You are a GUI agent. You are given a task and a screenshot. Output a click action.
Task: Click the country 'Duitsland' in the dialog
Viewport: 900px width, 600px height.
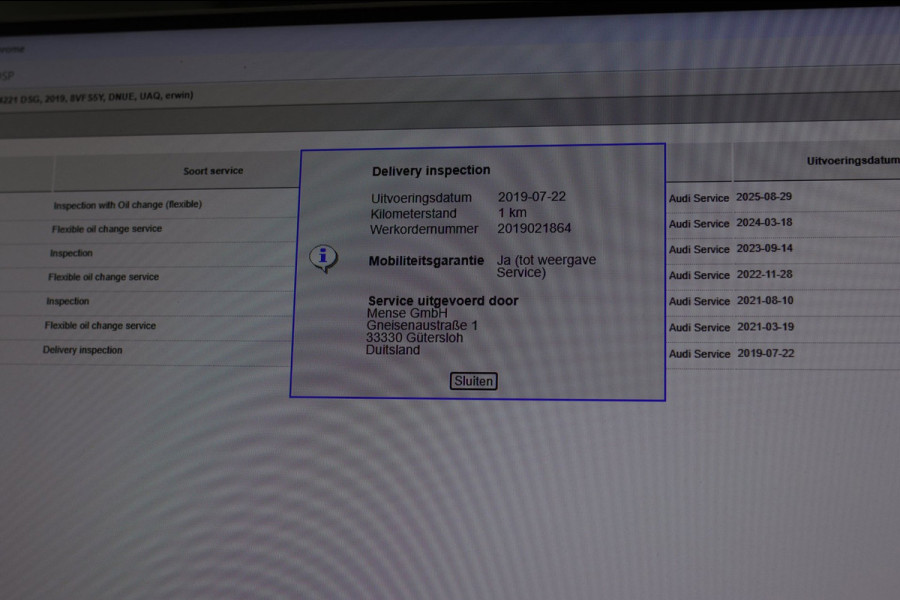(393, 350)
